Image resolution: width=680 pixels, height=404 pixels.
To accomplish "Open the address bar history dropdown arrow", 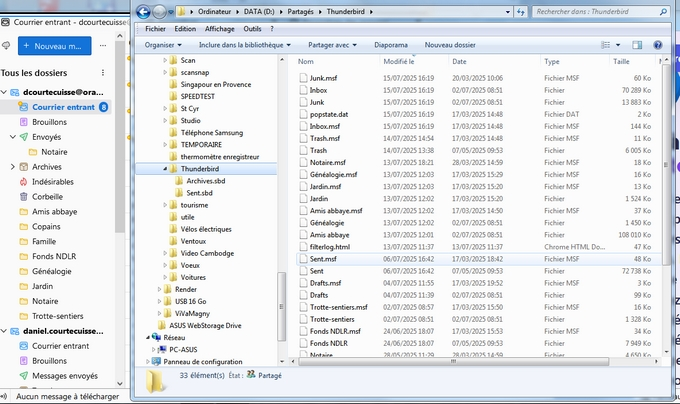I will 508,12.
